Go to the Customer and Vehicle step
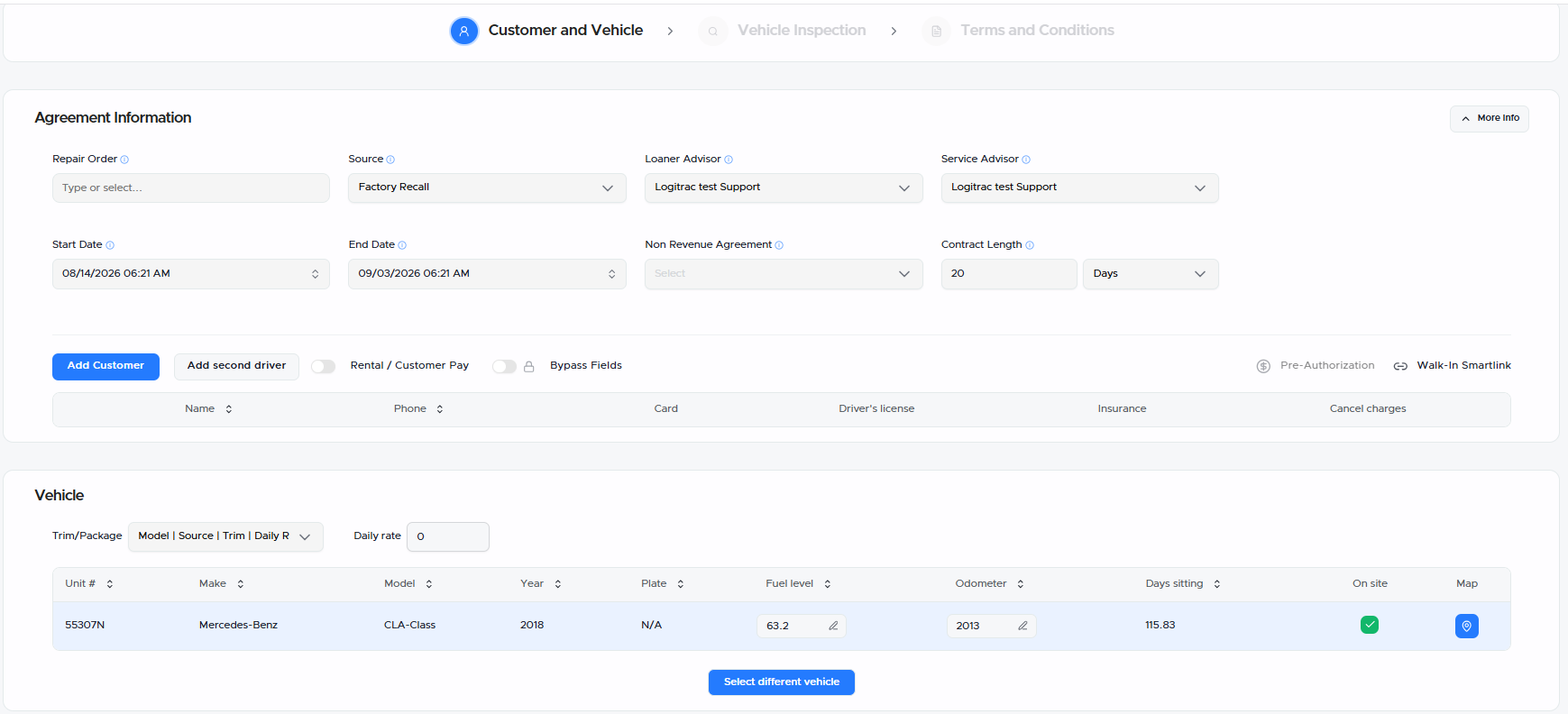 (x=565, y=31)
